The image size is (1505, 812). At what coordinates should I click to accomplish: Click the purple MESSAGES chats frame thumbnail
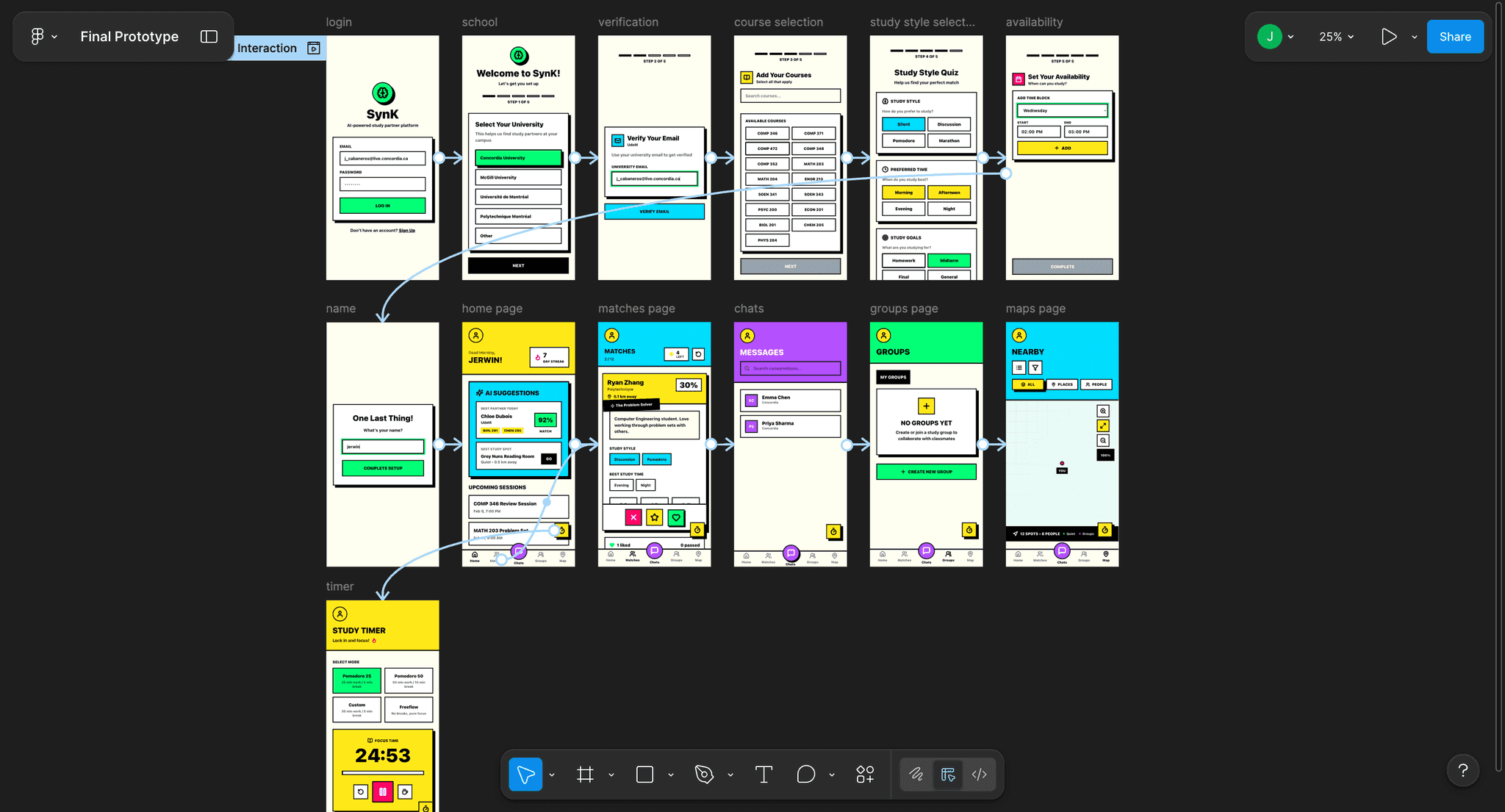790,444
